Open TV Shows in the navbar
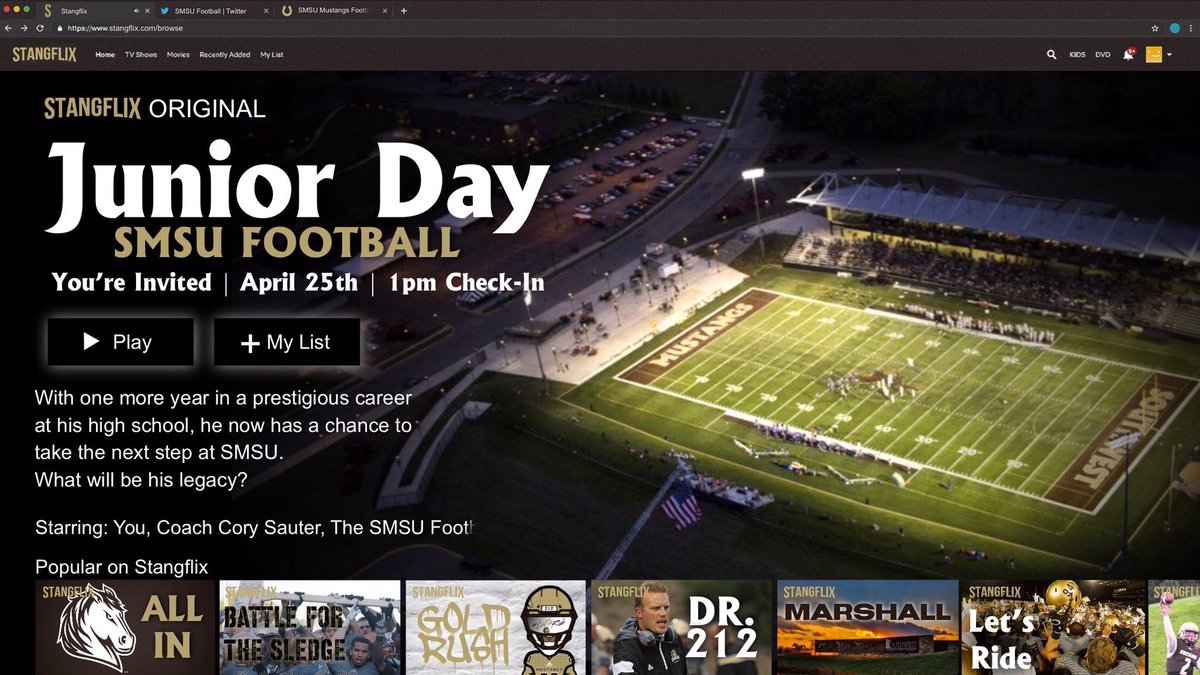Image resolution: width=1200 pixels, height=675 pixels. [141, 55]
